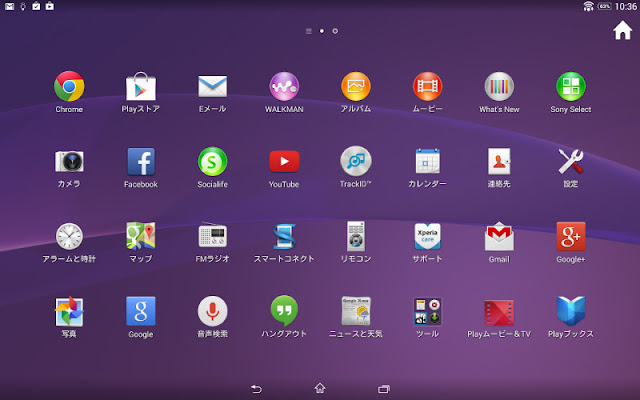The height and width of the screenshot is (400, 640).
Task: Open the Tools folder
Action: (x=427, y=311)
